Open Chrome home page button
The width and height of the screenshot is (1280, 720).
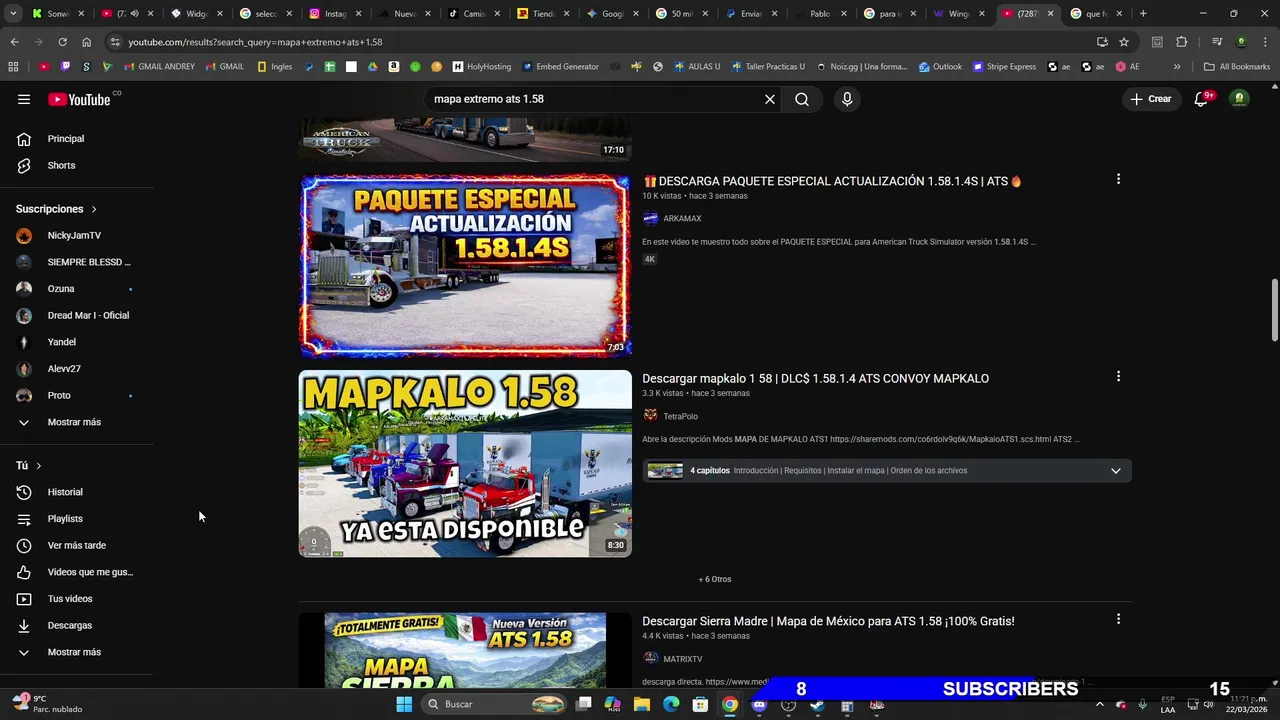point(86,42)
